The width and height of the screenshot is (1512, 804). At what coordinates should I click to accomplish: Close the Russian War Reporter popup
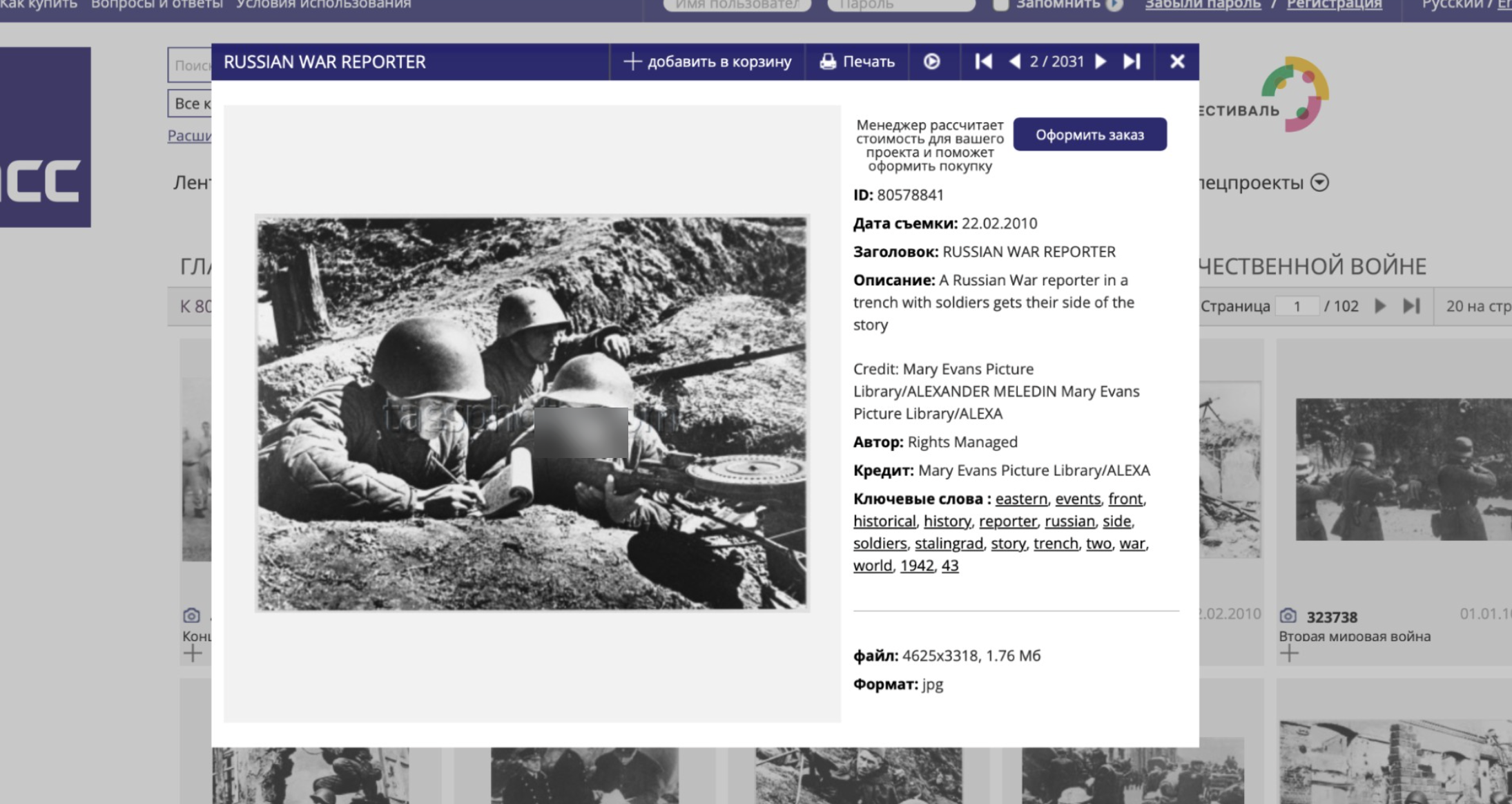click(x=1178, y=62)
